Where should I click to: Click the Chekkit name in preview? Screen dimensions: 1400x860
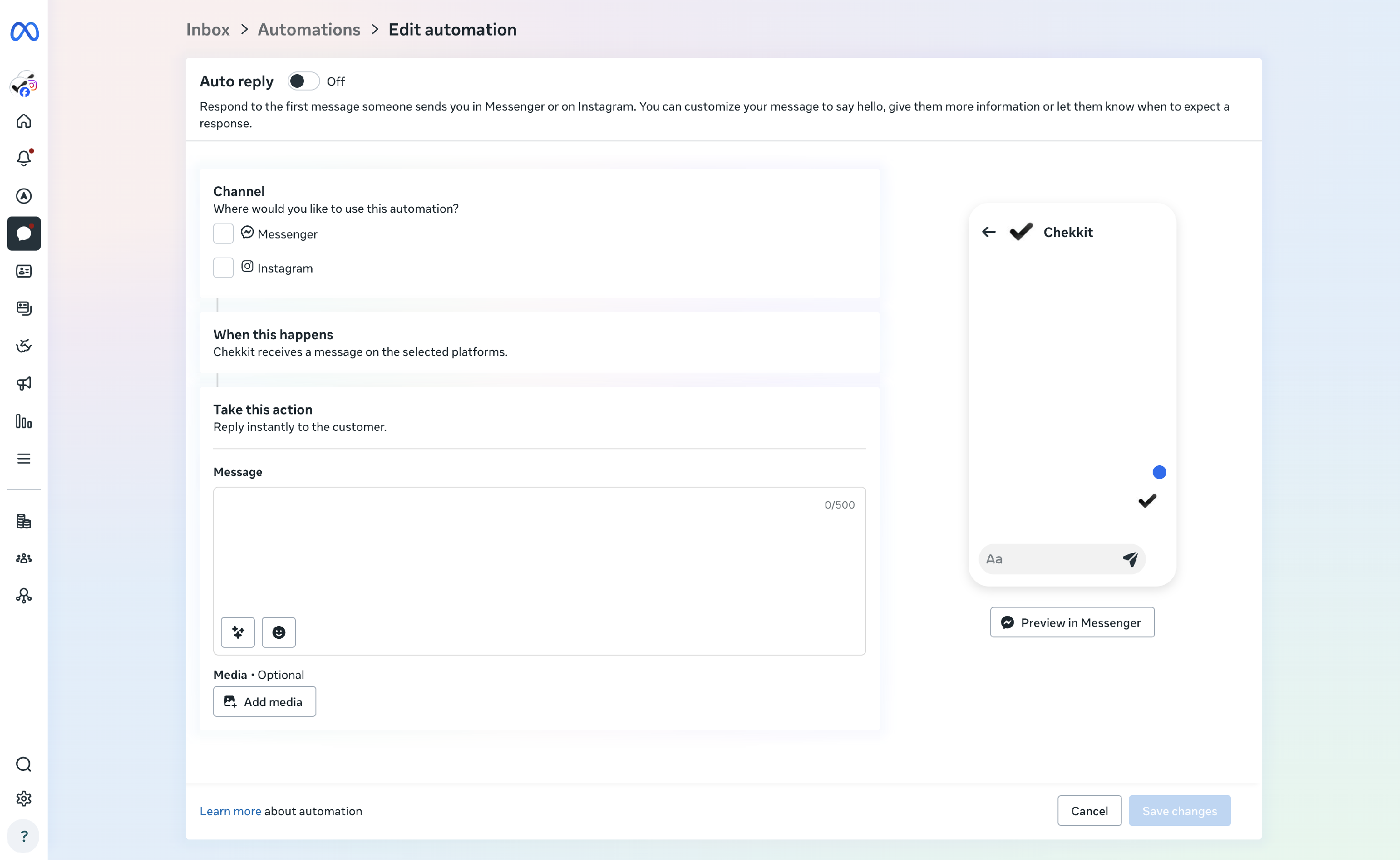coord(1068,232)
